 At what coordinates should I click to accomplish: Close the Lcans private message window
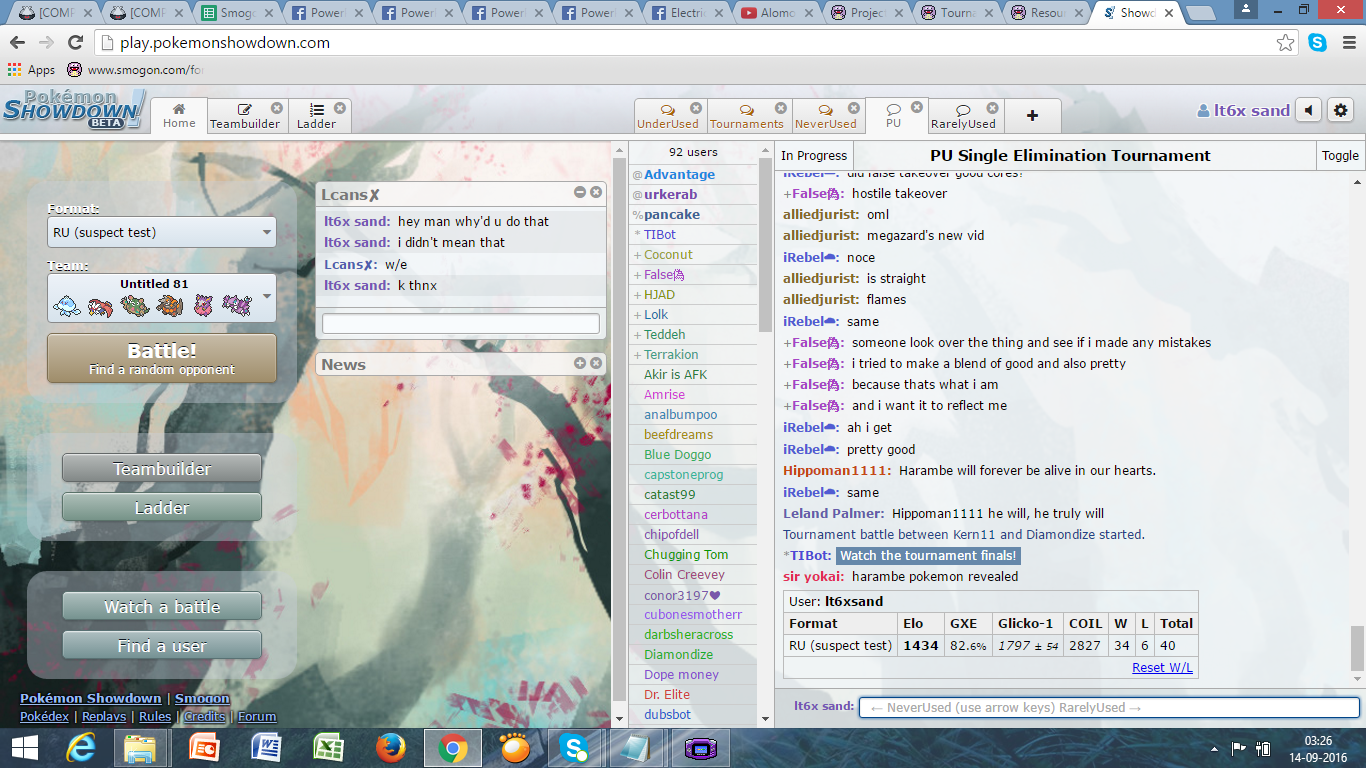point(596,192)
